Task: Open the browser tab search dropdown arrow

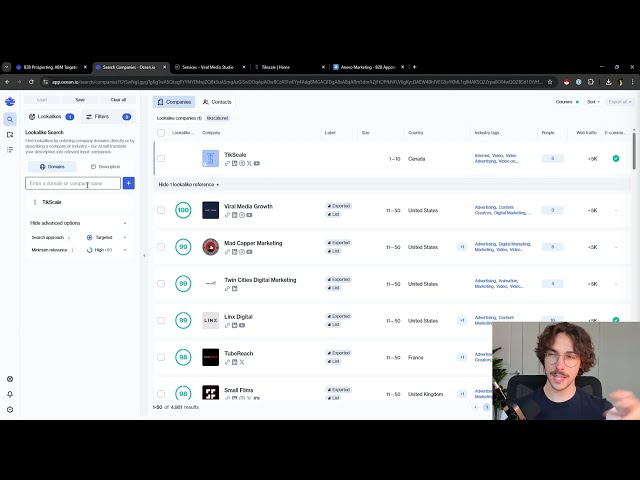Action: (7, 67)
